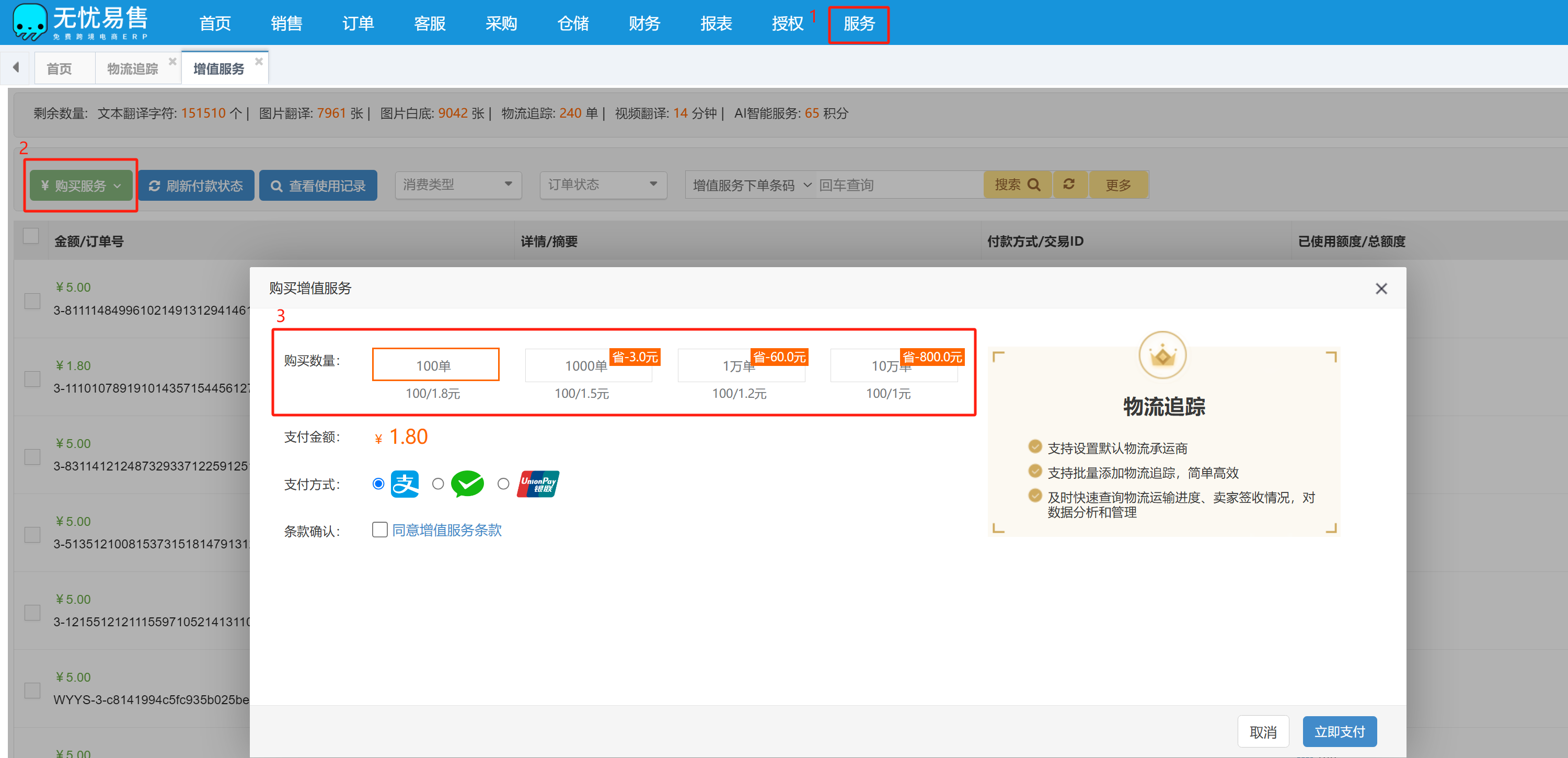Screen dimensions: 1568x758
Task: Close the 购买增值服务 dialog with the X icon
Action: 1381,289
